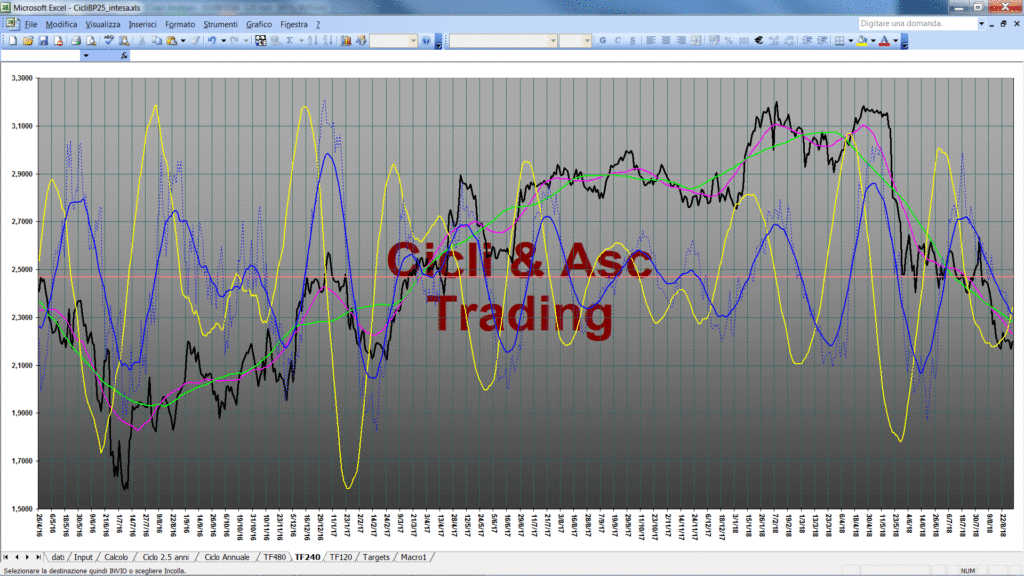The width and height of the screenshot is (1024, 576).
Task: Switch to Ciclo Annuale sheet tab
Action: click(x=227, y=557)
